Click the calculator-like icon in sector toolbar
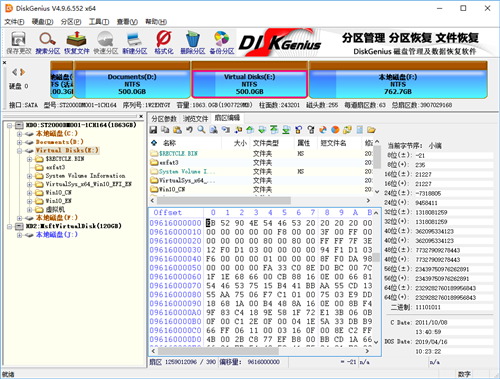This screenshot has height=379, width=500. point(359,130)
